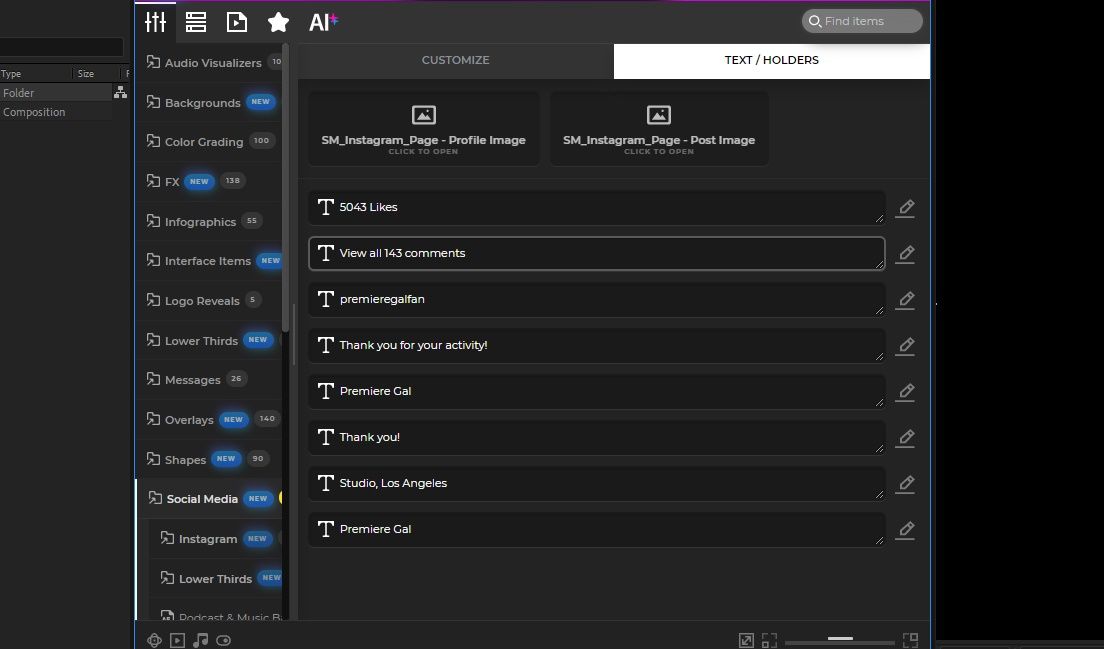The height and width of the screenshot is (649, 1104).
Task: Select the TEXT / HOLDERS tab
Action: [771, 60]
